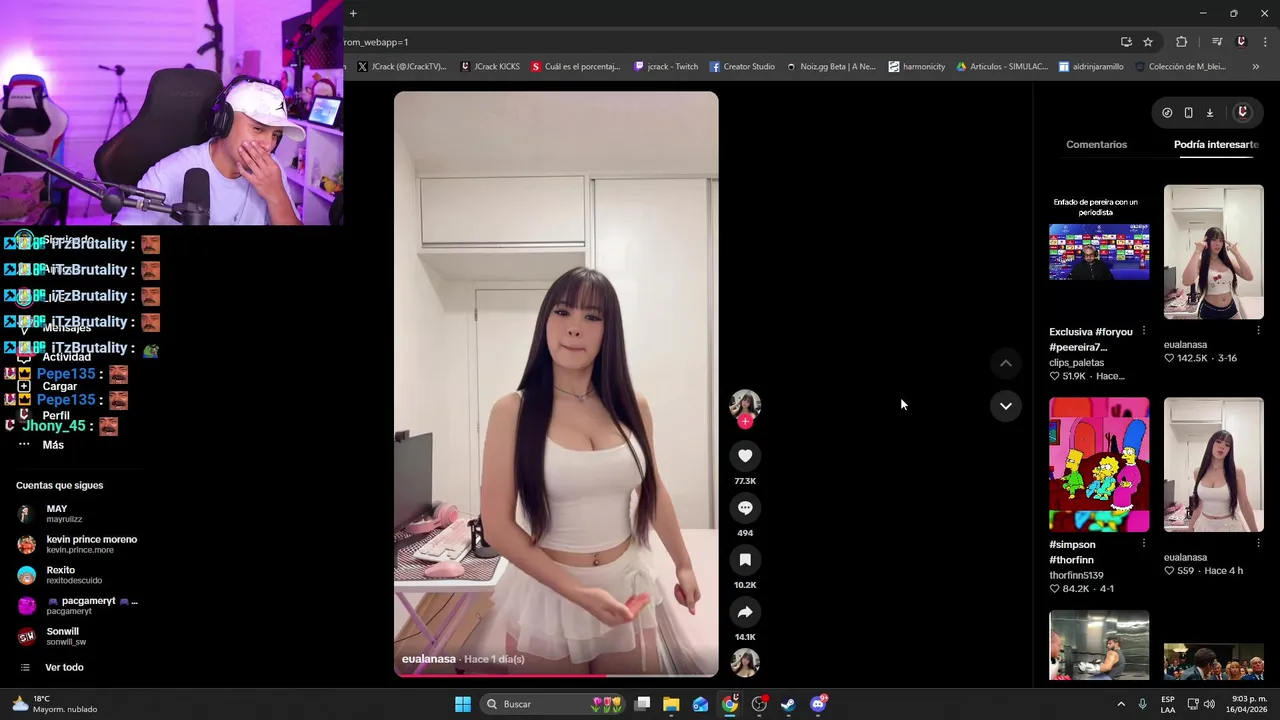Viewport: 1280px width, 720px height.
Task: Click the phone icon in floating toolbar
Action: pos(1188,113)
